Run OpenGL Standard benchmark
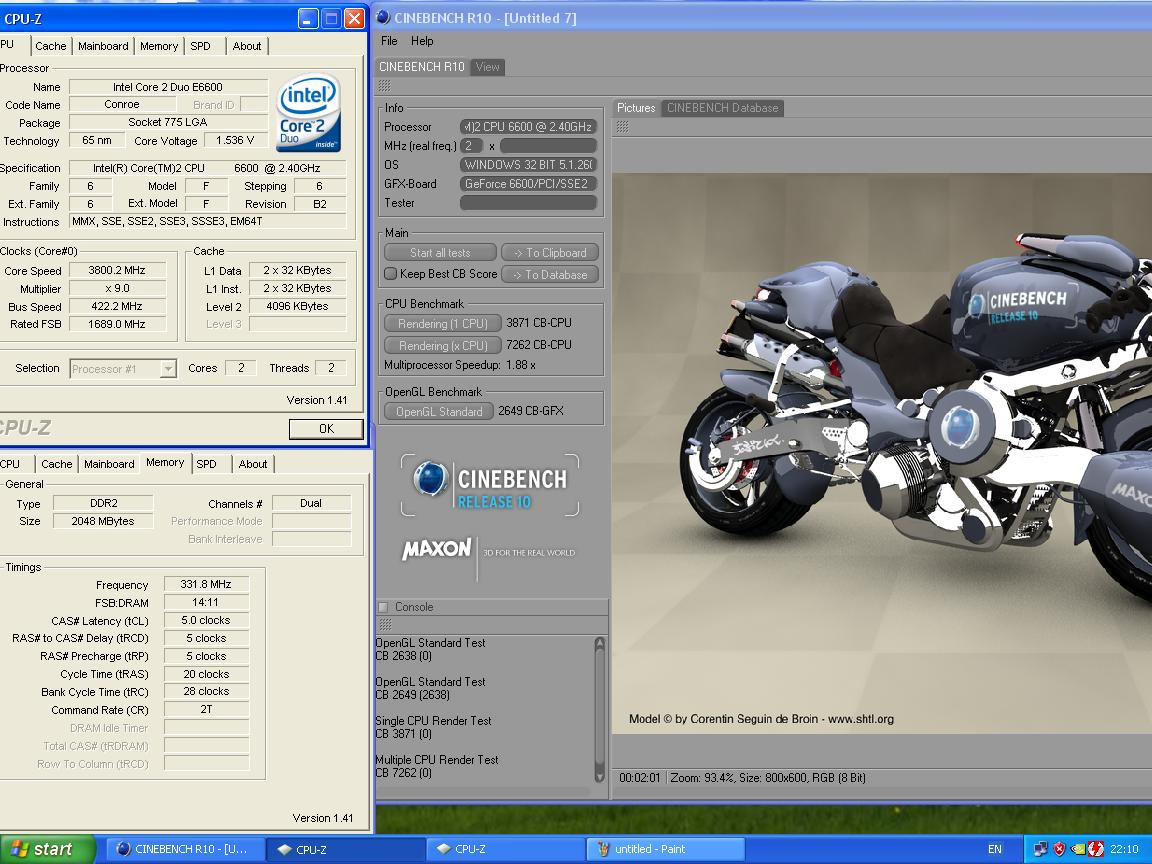The height and width of the screenshot is (864, 1152). pos(439,411)
